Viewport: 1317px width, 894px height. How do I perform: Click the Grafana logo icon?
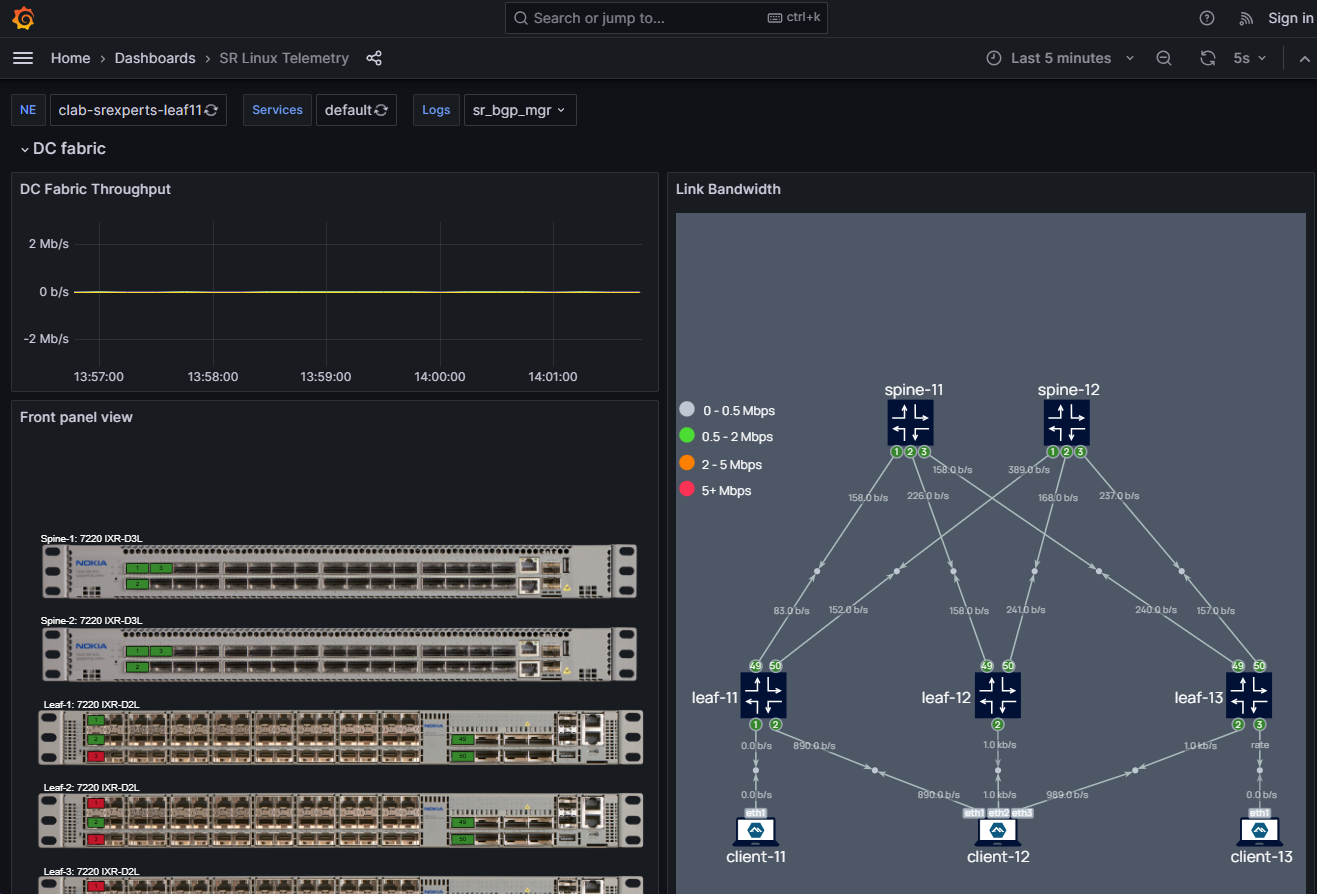[24, 18]
